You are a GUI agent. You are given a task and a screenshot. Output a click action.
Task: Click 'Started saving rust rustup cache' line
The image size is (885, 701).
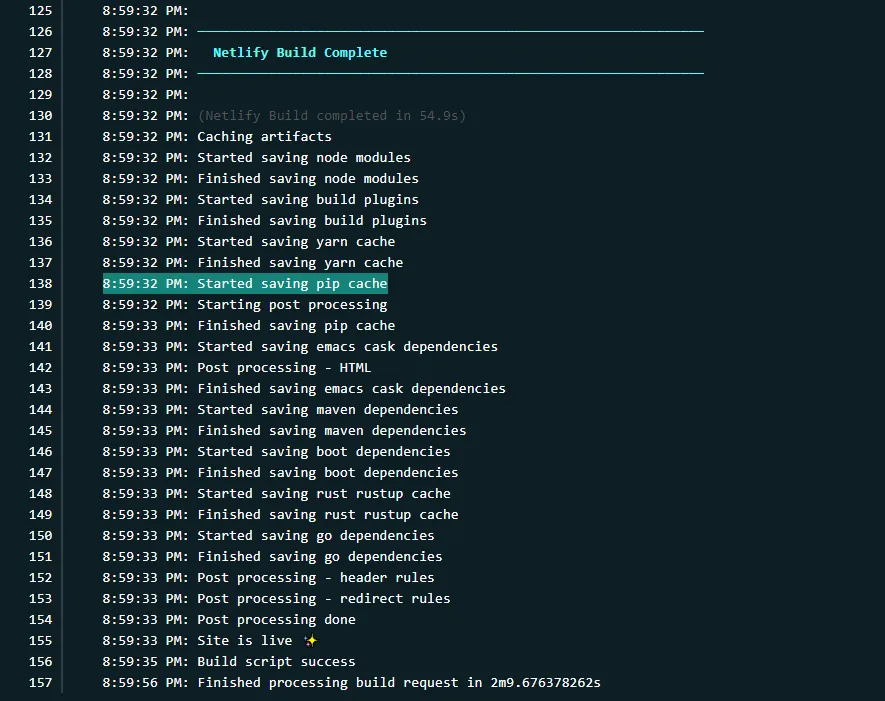click(x=277, y=494)
